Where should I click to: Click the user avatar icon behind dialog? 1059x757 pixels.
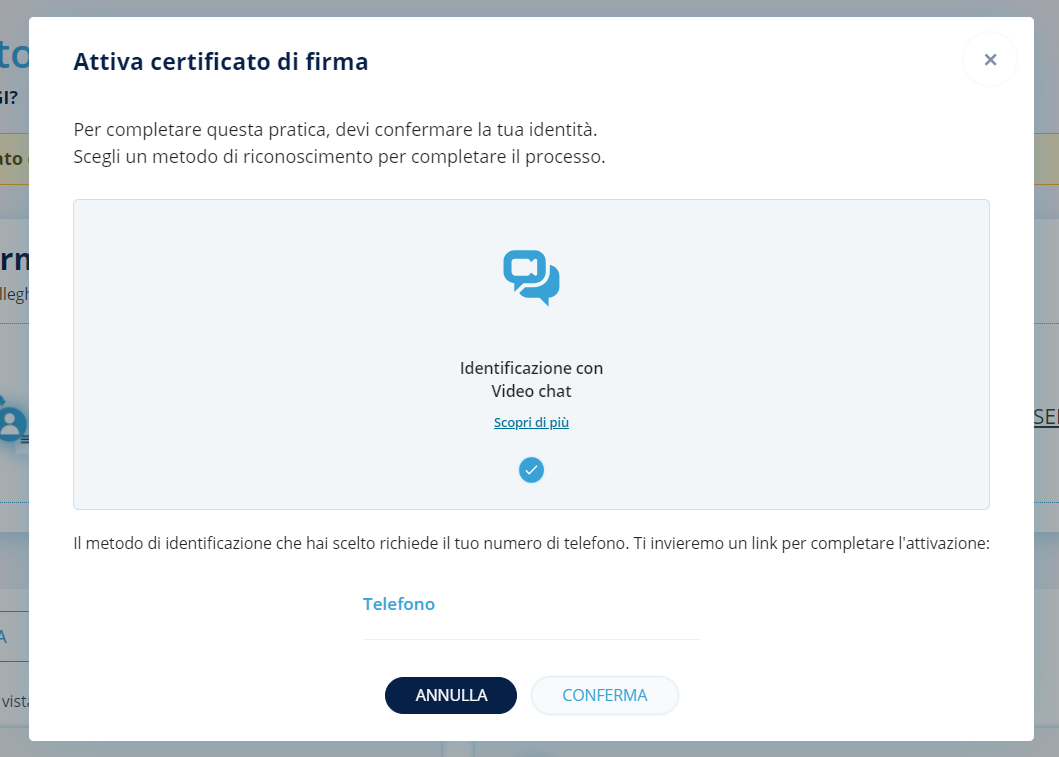point(12,424)
